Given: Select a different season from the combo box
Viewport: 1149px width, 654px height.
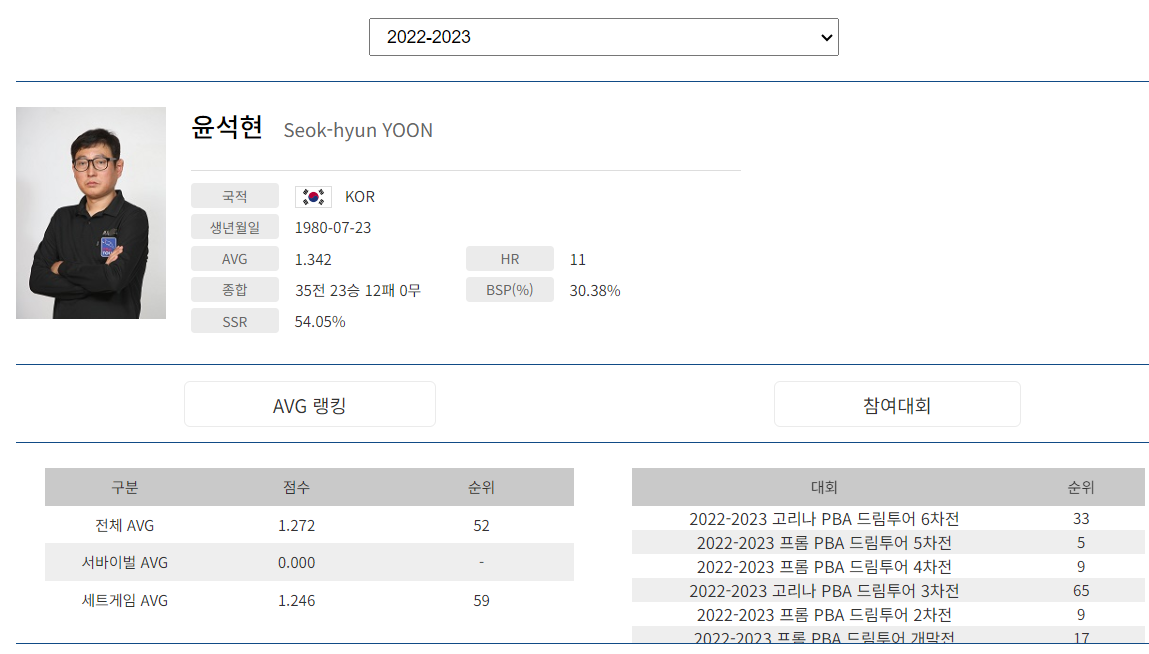Looking at the screenshot, I should tap(603, 36).
